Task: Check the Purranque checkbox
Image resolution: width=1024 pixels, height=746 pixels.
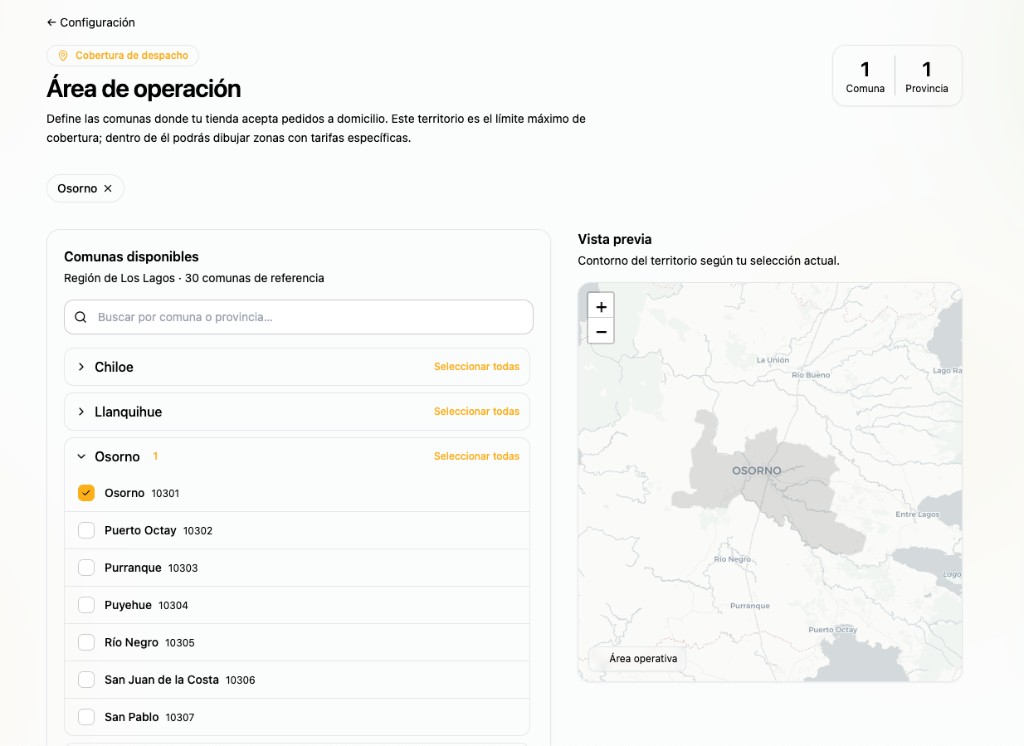Action: click(x=86, y=568)
